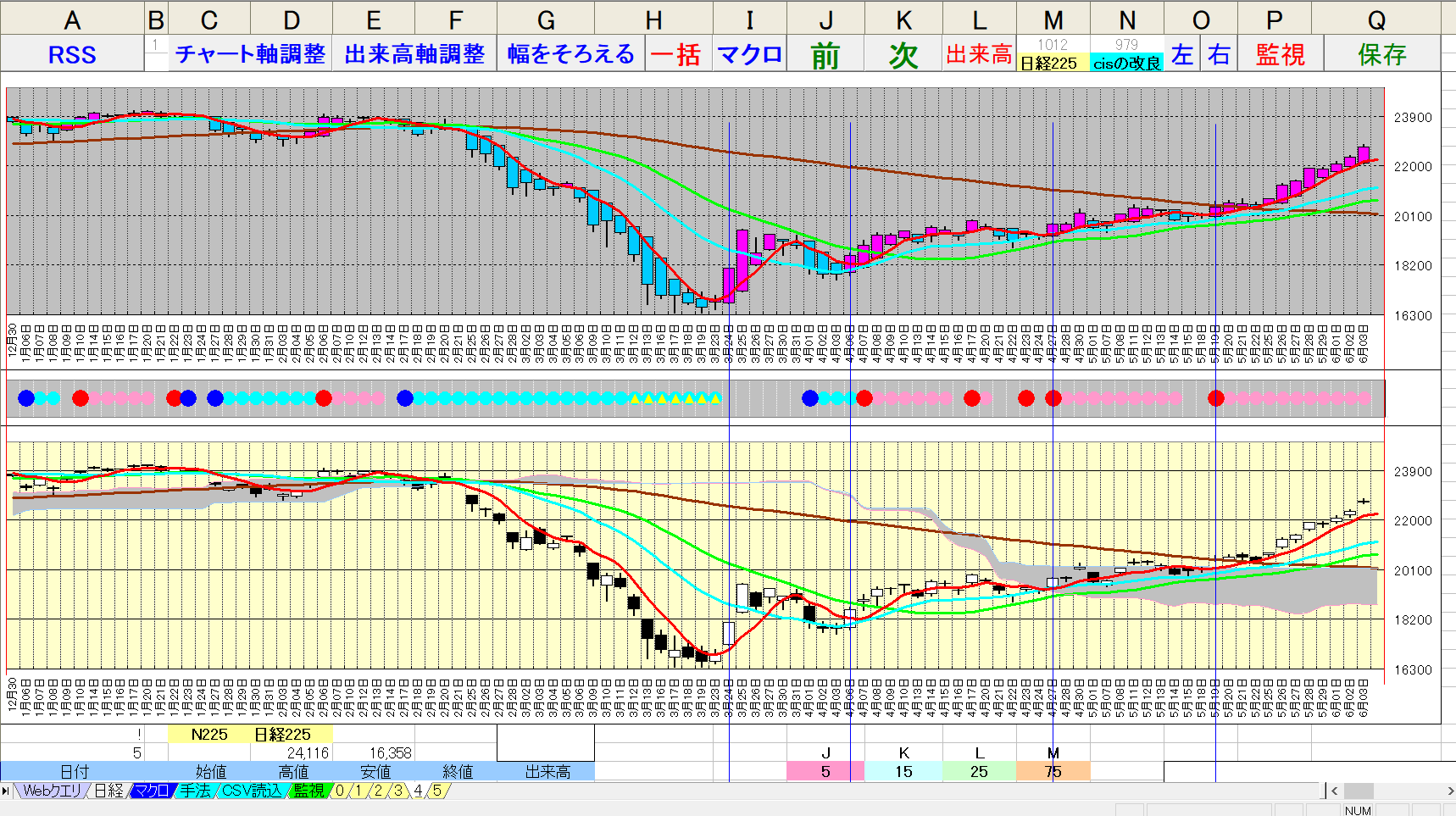Click the cyan cell with value 15
This screenshot has height=816, width=1456.
point(903,771)
